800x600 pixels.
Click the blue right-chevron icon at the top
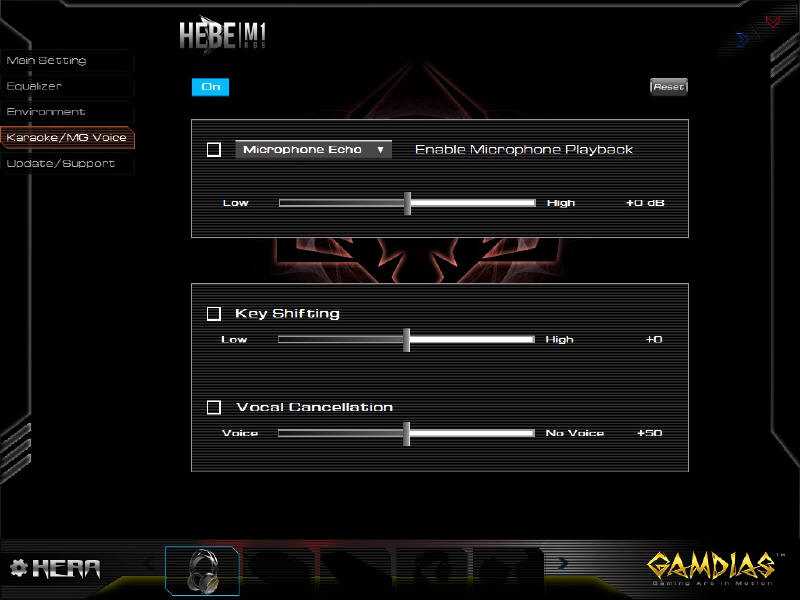click(743, 40)
